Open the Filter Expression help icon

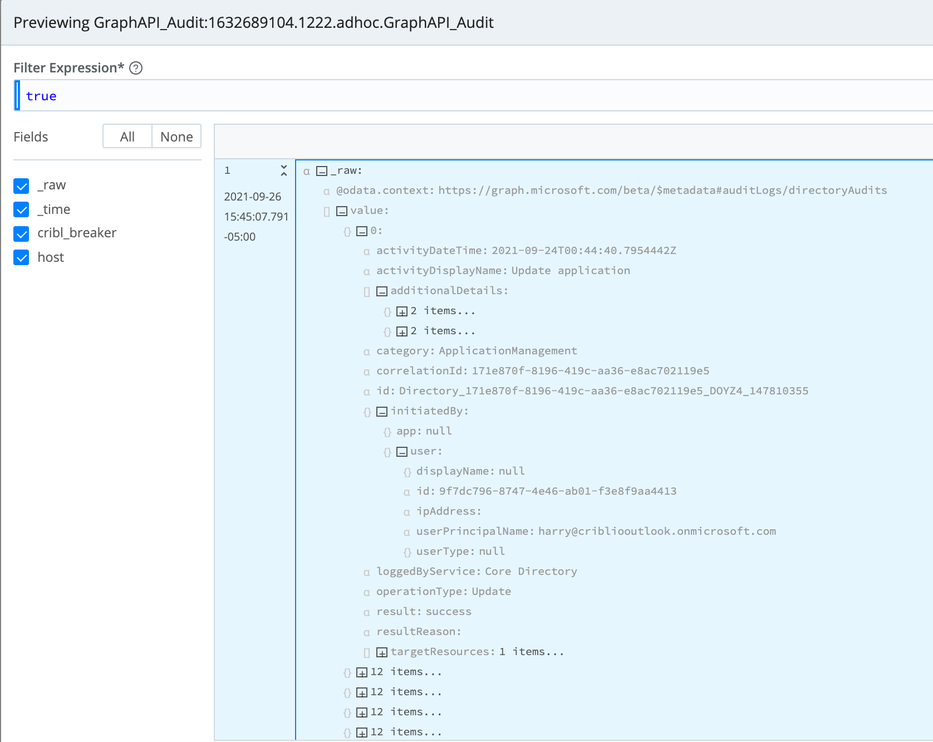[x=135, y=67]
